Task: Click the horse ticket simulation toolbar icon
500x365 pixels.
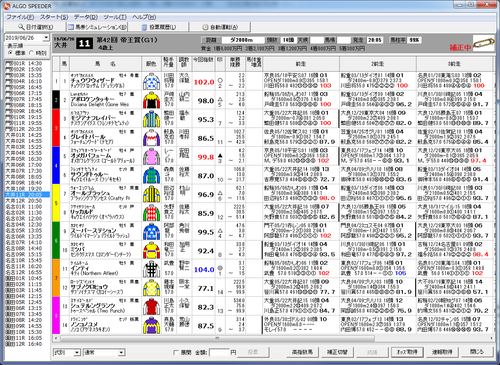Action: tap(71, 27)
